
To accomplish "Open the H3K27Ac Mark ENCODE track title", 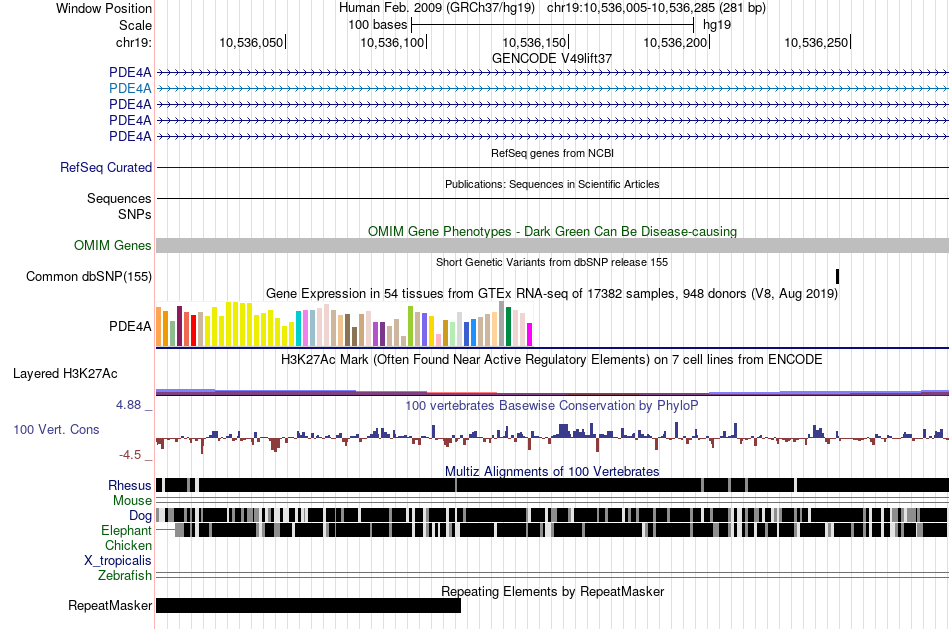I will [x=552, y=359].
